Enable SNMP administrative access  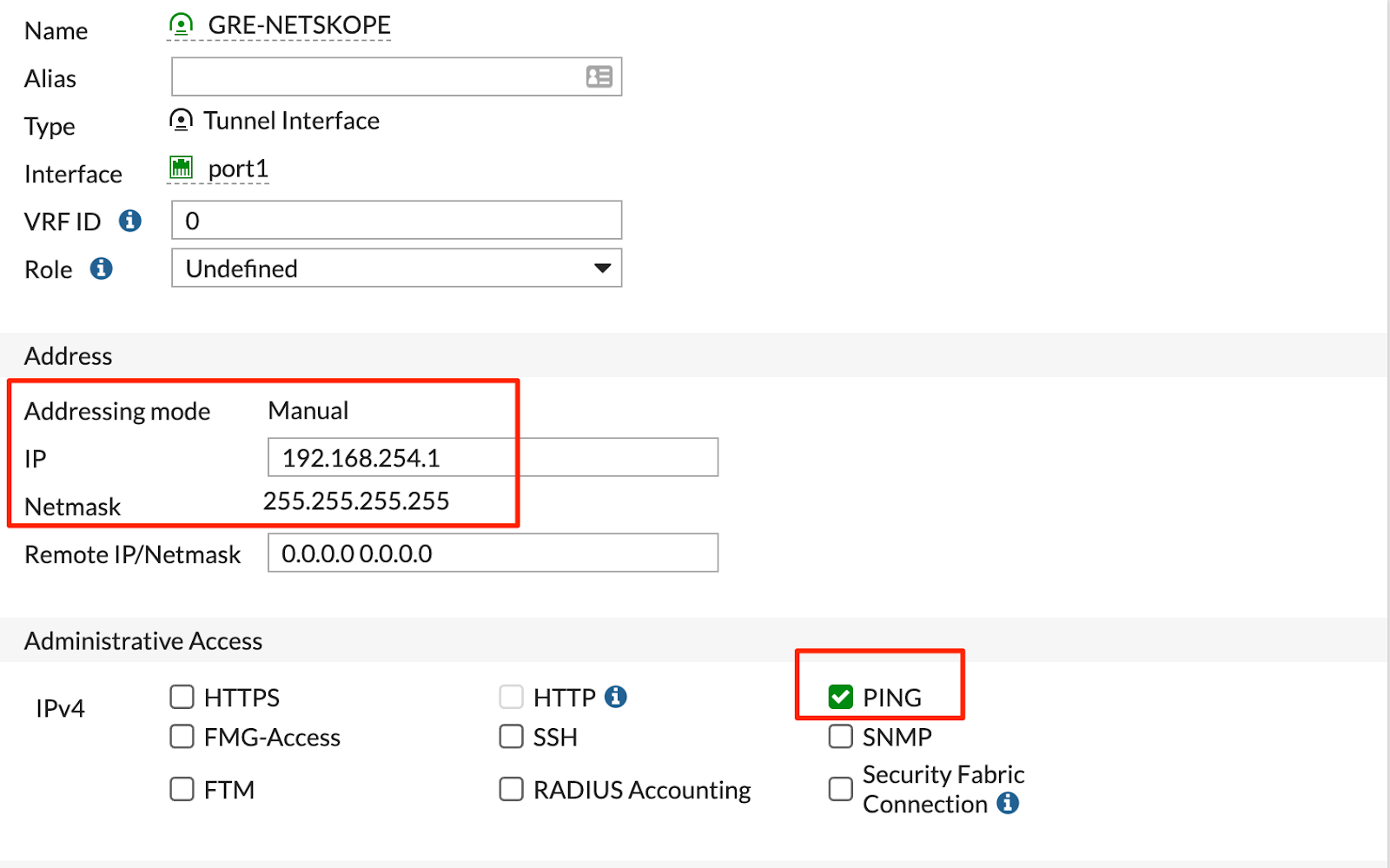click(x=840, y=736)
